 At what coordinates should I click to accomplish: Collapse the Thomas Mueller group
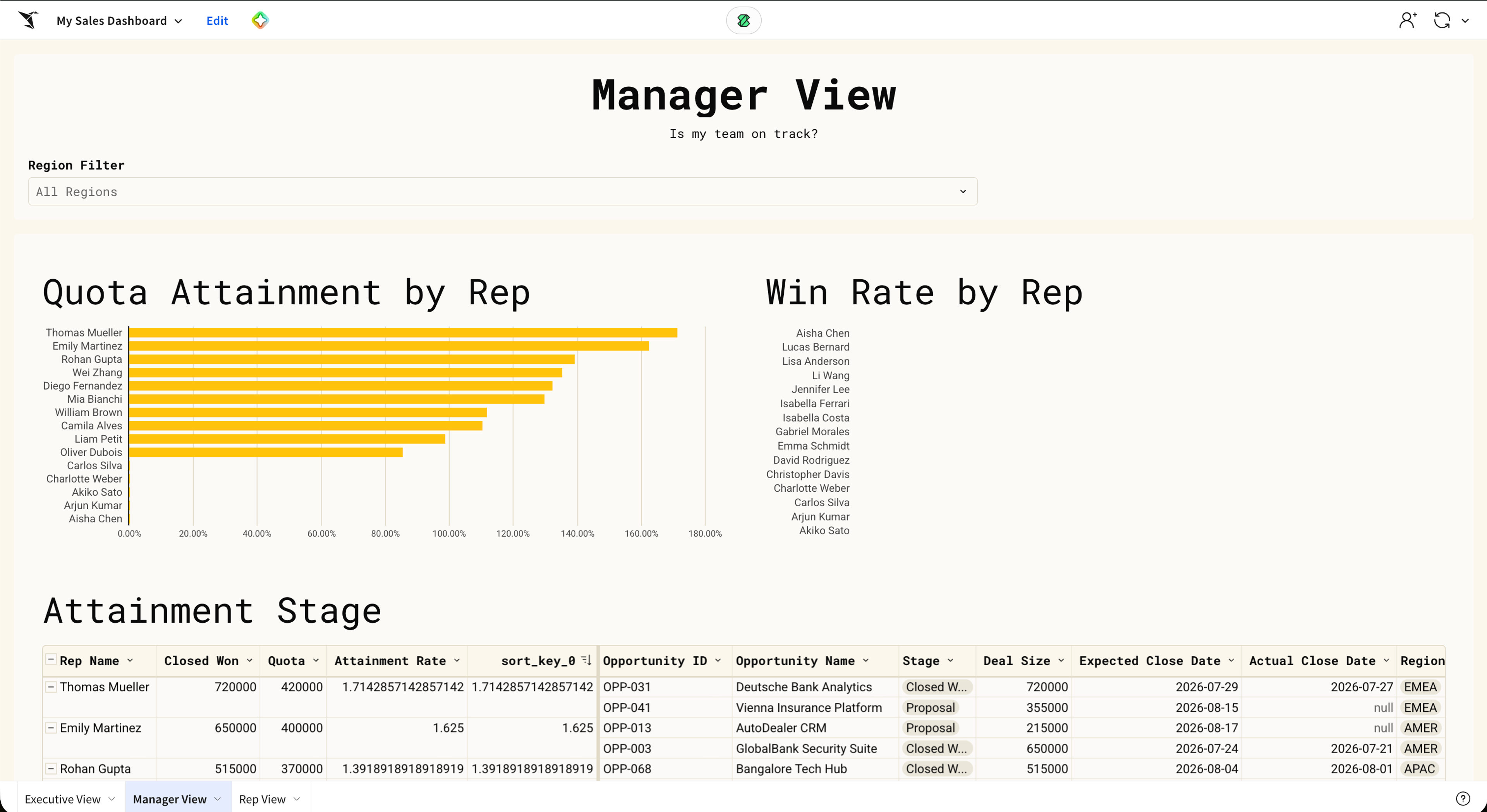coord(51,686)
